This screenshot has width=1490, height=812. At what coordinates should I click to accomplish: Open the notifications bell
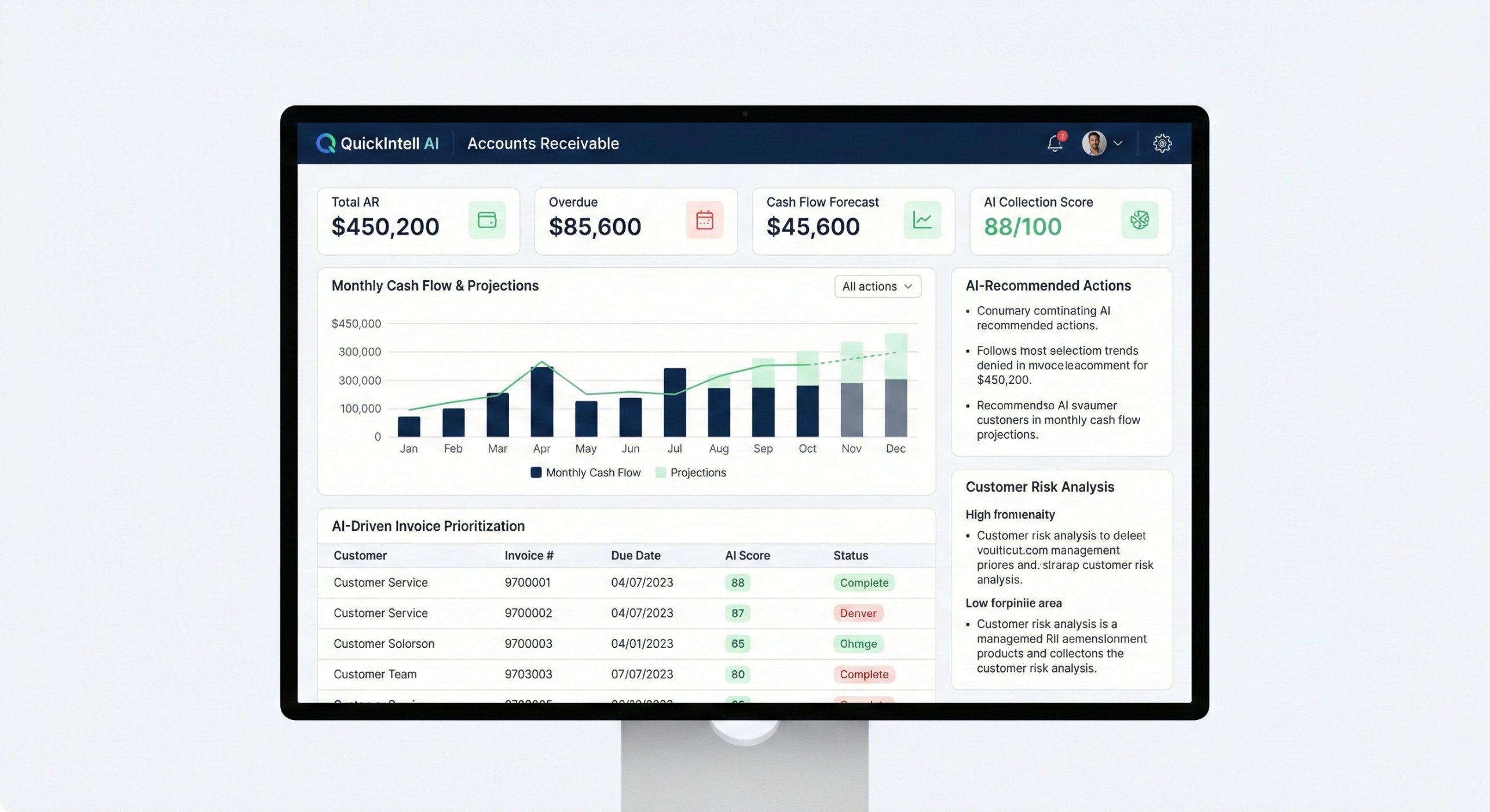click(x=1055, y=143)
